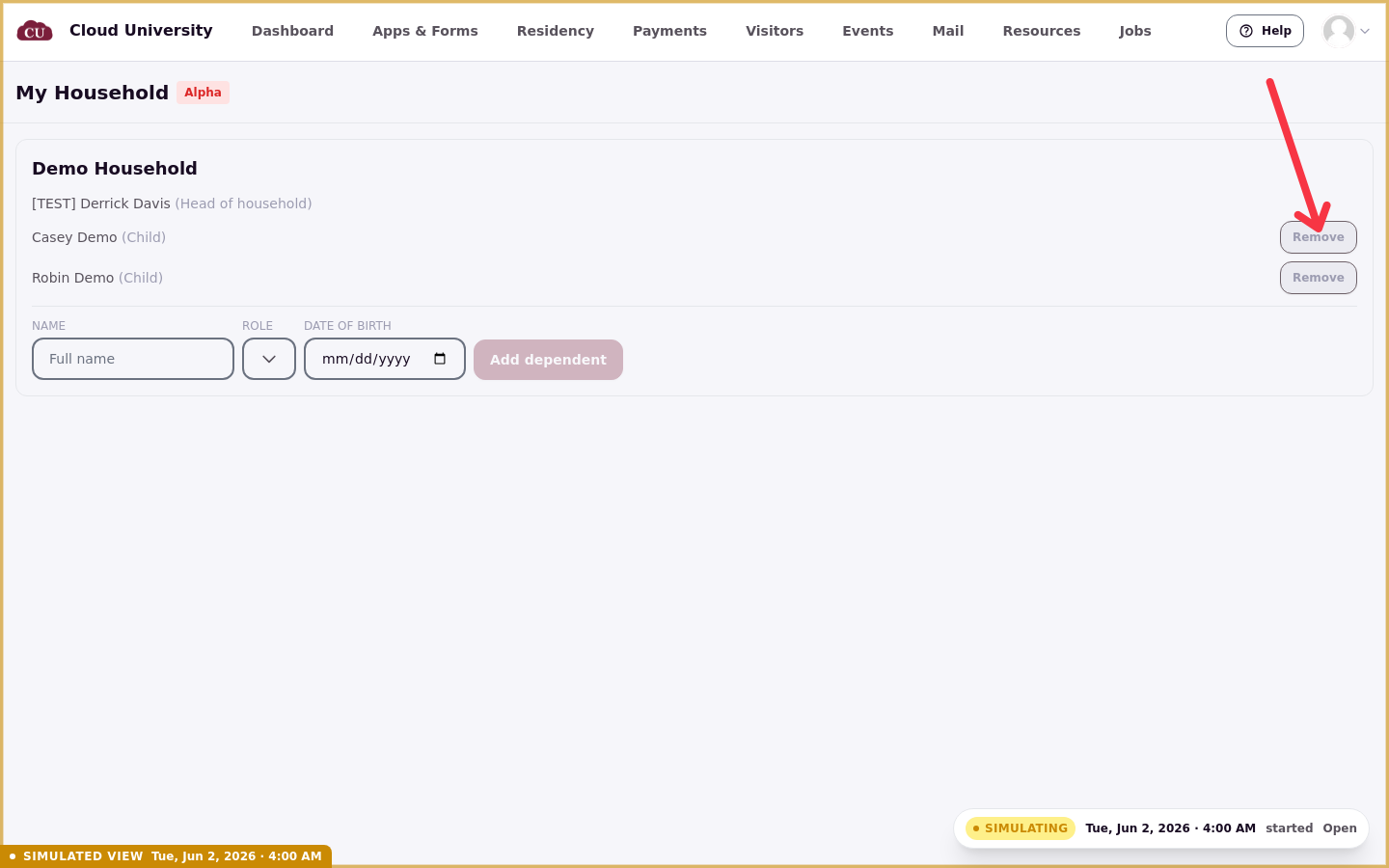The image size is (1389, 868).
Task: Expand the account menu chevron
Action: [x=1365, y=31]
